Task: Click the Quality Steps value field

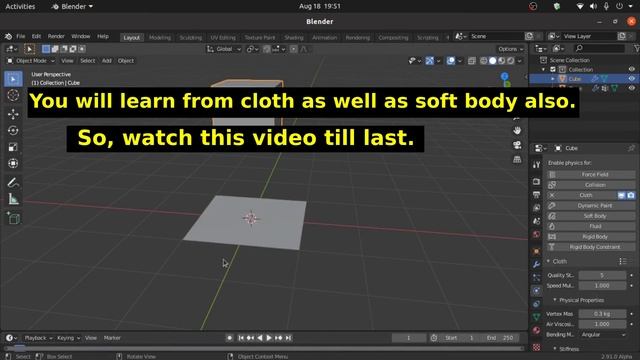Action: [x=602, y=276]
